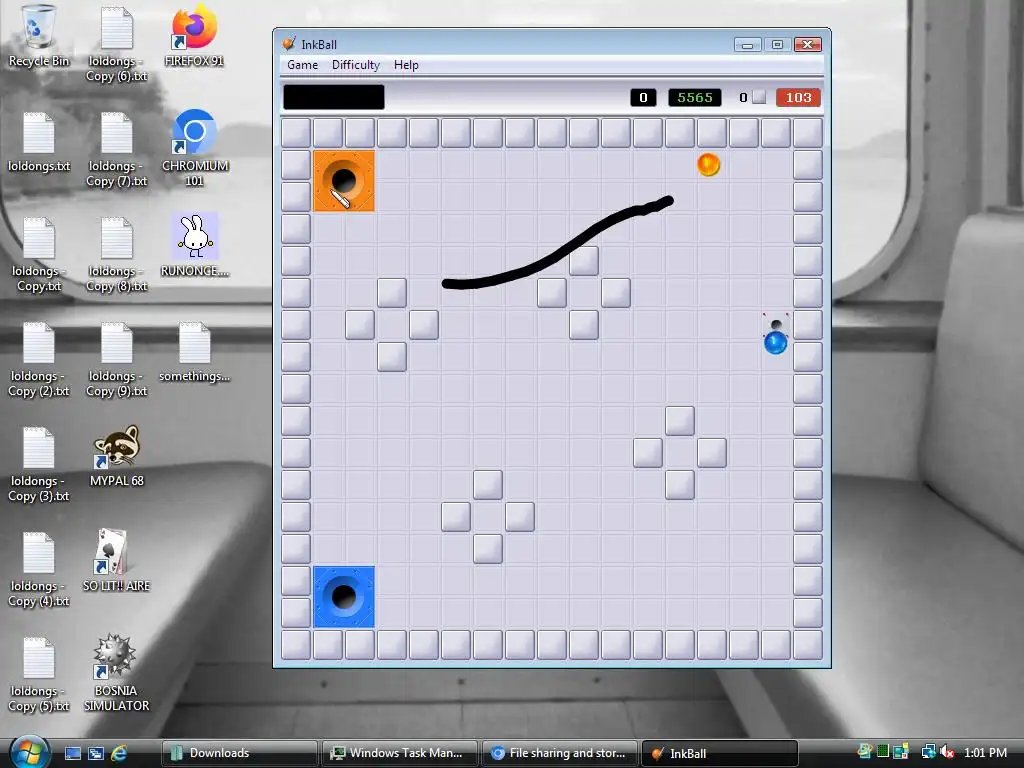The width and height of the screenshot is (1024, 768).
Task: Select the loldongs - Copy (4).txt file
Action: pos(39,569)
